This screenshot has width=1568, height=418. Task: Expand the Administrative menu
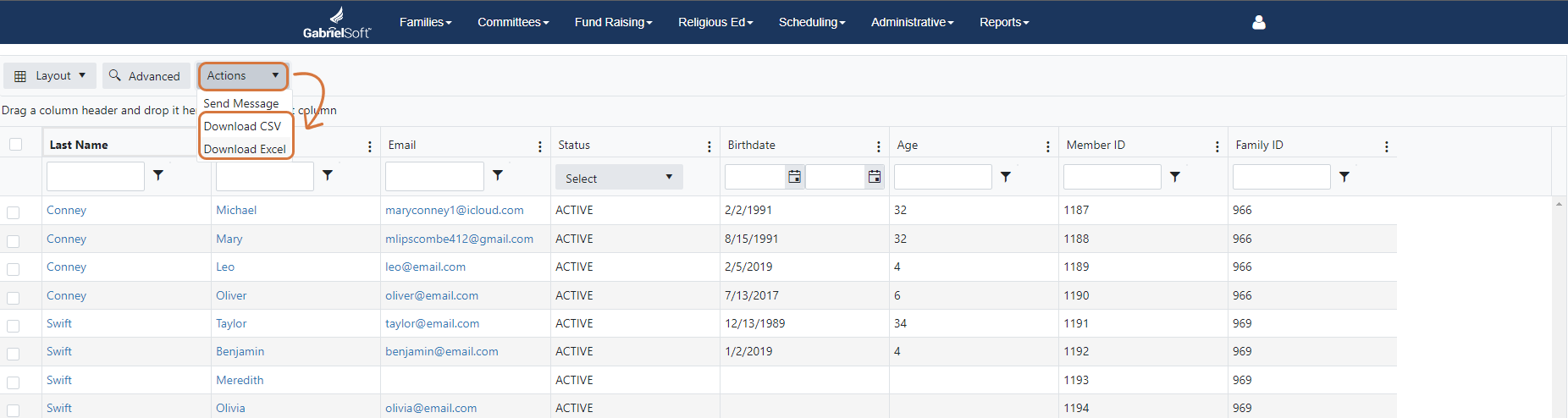(912, 22)
